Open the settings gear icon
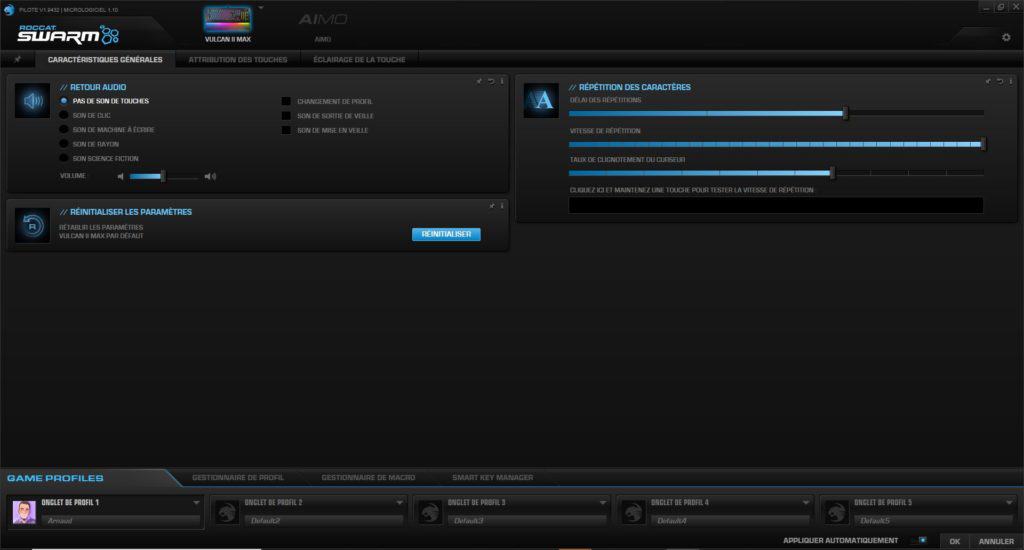The height and width of the screenshot is (550, 1024). click(1006, 38)
